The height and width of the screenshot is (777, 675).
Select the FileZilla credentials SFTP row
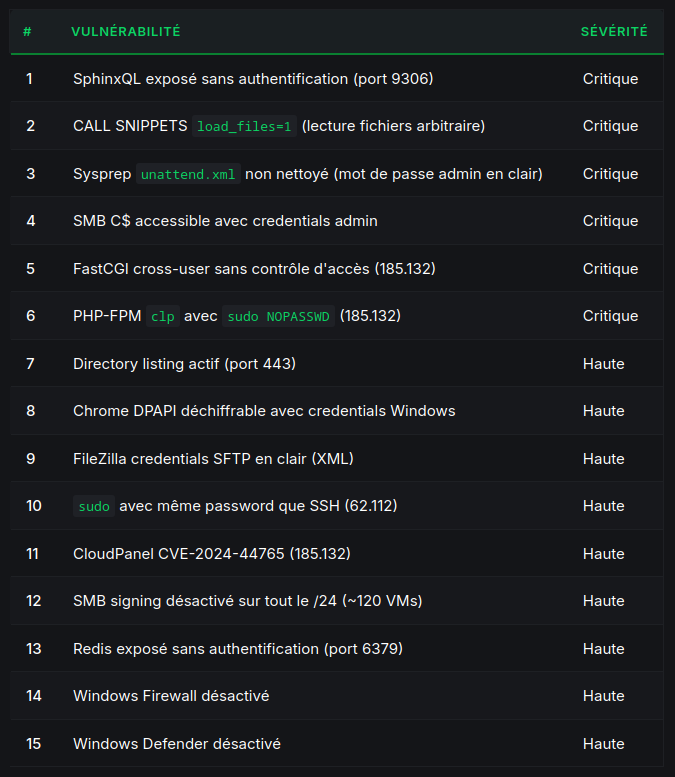pyautogui.click(x=213, y=459)
